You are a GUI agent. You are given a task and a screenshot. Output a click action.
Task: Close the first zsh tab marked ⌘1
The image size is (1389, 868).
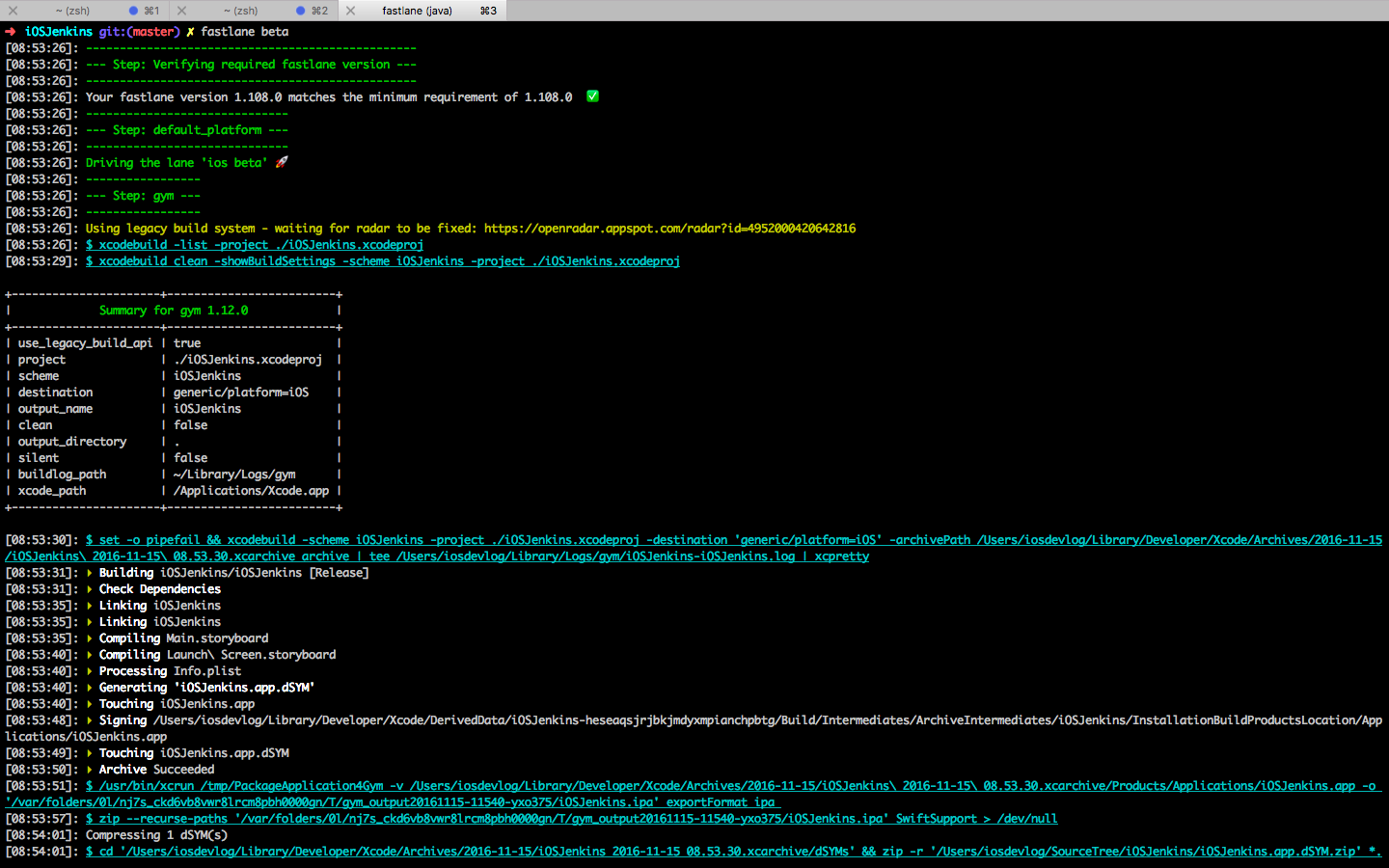13,11
